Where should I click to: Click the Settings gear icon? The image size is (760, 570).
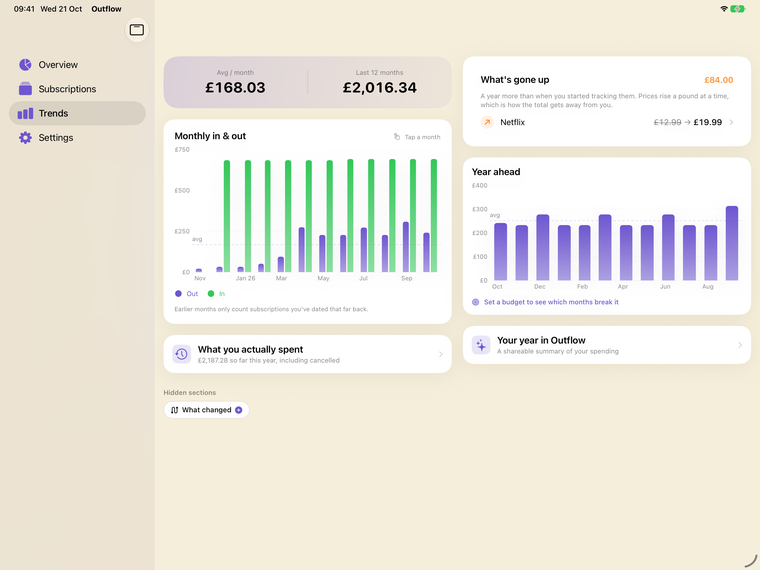click(x=25, y=138)
